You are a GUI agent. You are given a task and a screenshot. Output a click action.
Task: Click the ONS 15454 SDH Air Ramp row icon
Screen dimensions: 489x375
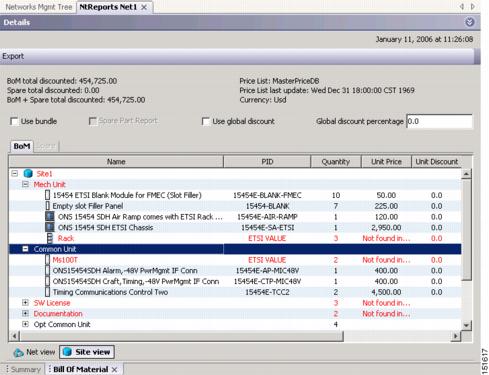tap(50, 217)
